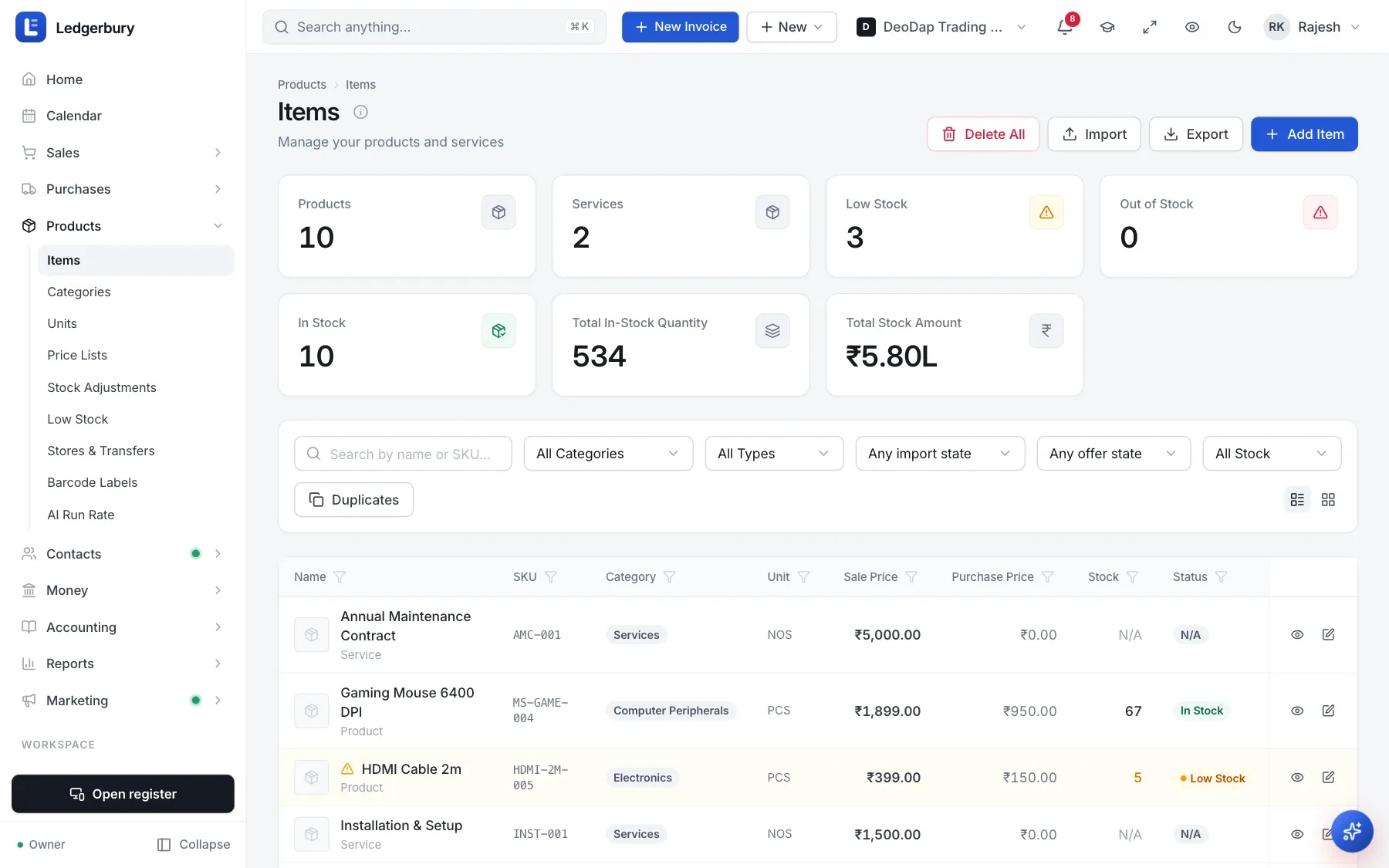
Task: Click the floating AI sparkle assistant button
Action: click(1352, 831)
